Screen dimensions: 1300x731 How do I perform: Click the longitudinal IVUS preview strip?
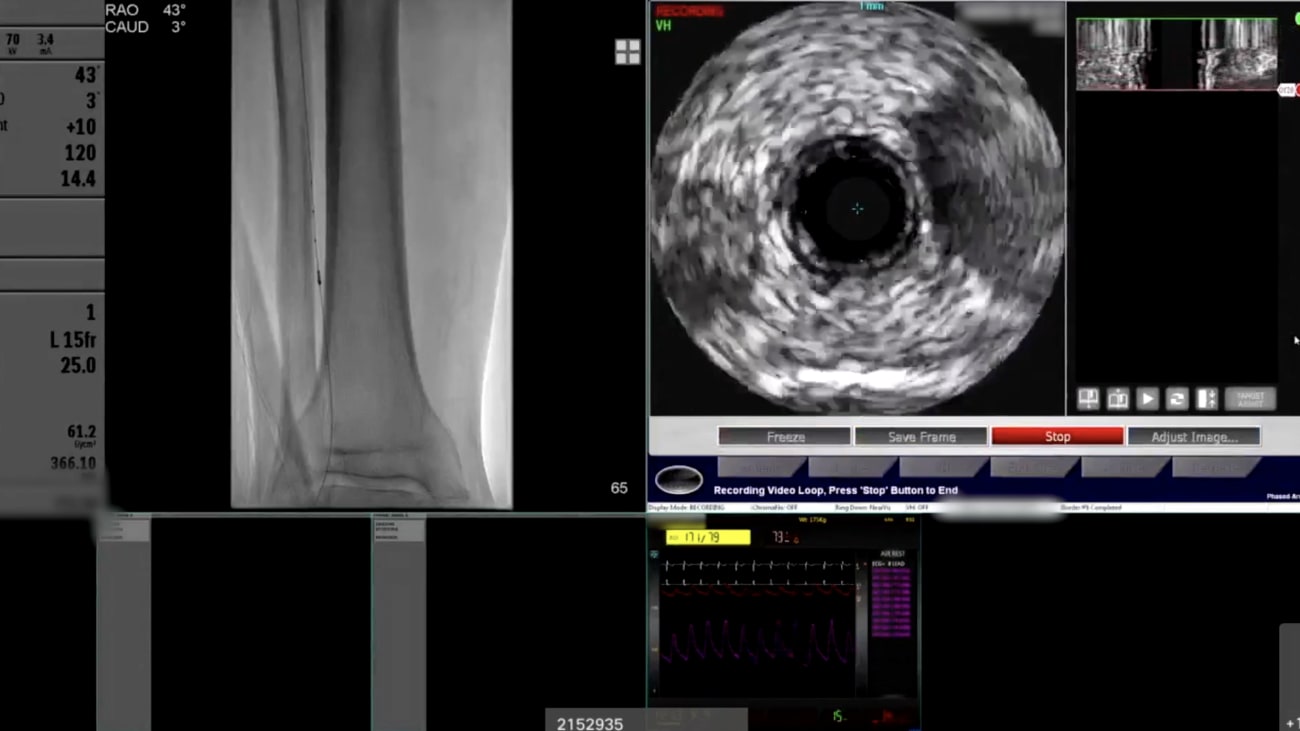coord(1176,54)
